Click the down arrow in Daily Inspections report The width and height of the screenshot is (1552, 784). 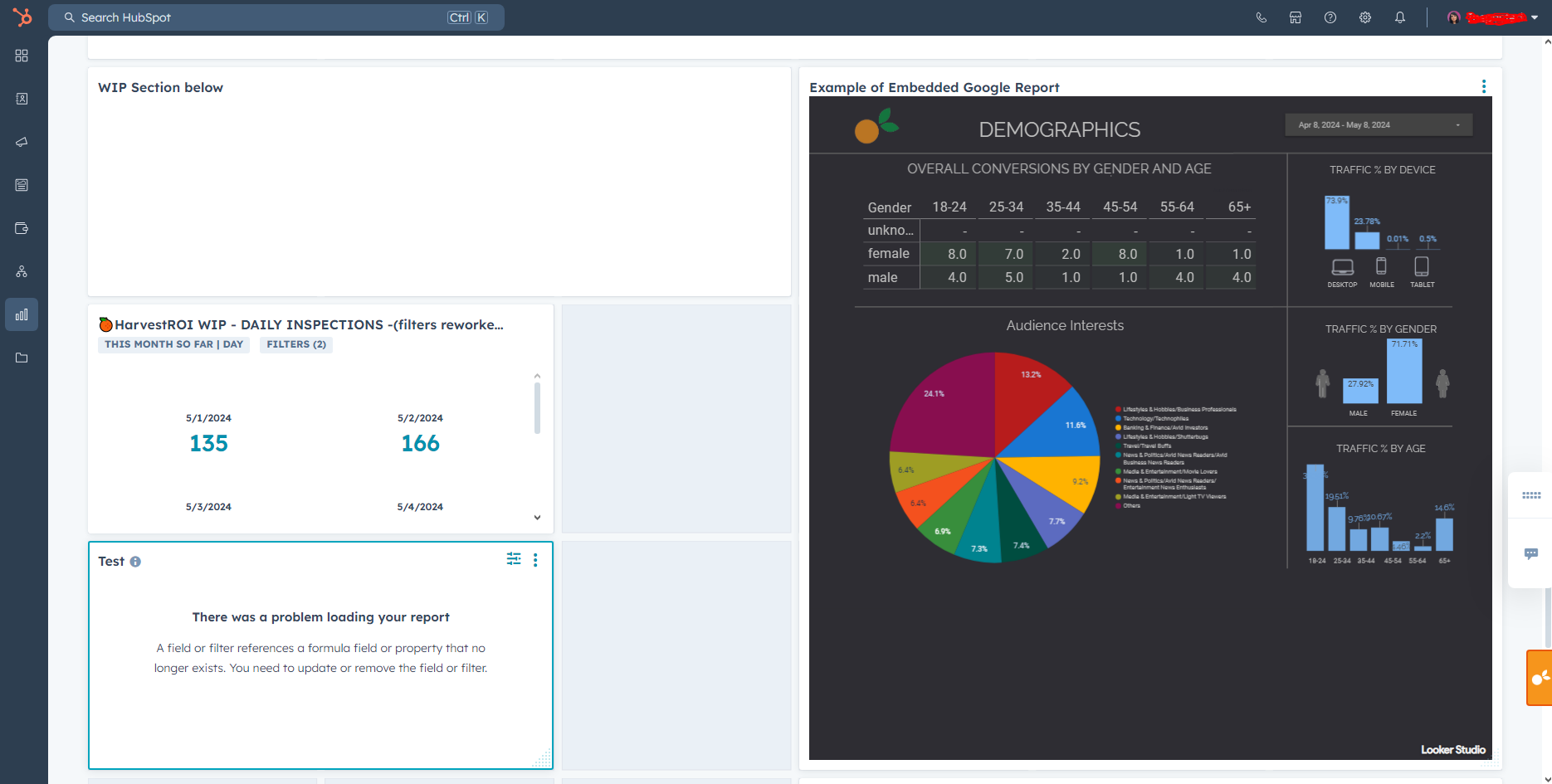click(537, 518)
